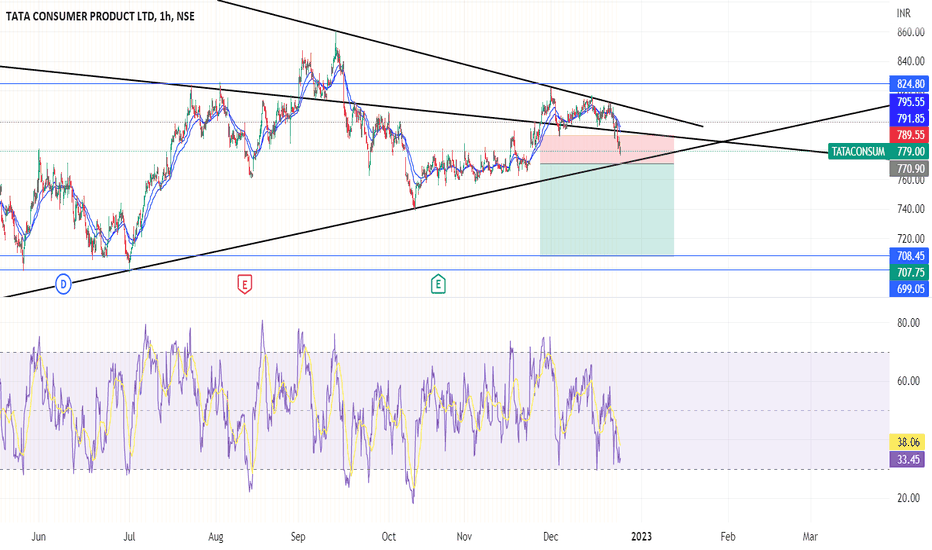Click the purple 33.45 RSI value label

coord(908,459)
